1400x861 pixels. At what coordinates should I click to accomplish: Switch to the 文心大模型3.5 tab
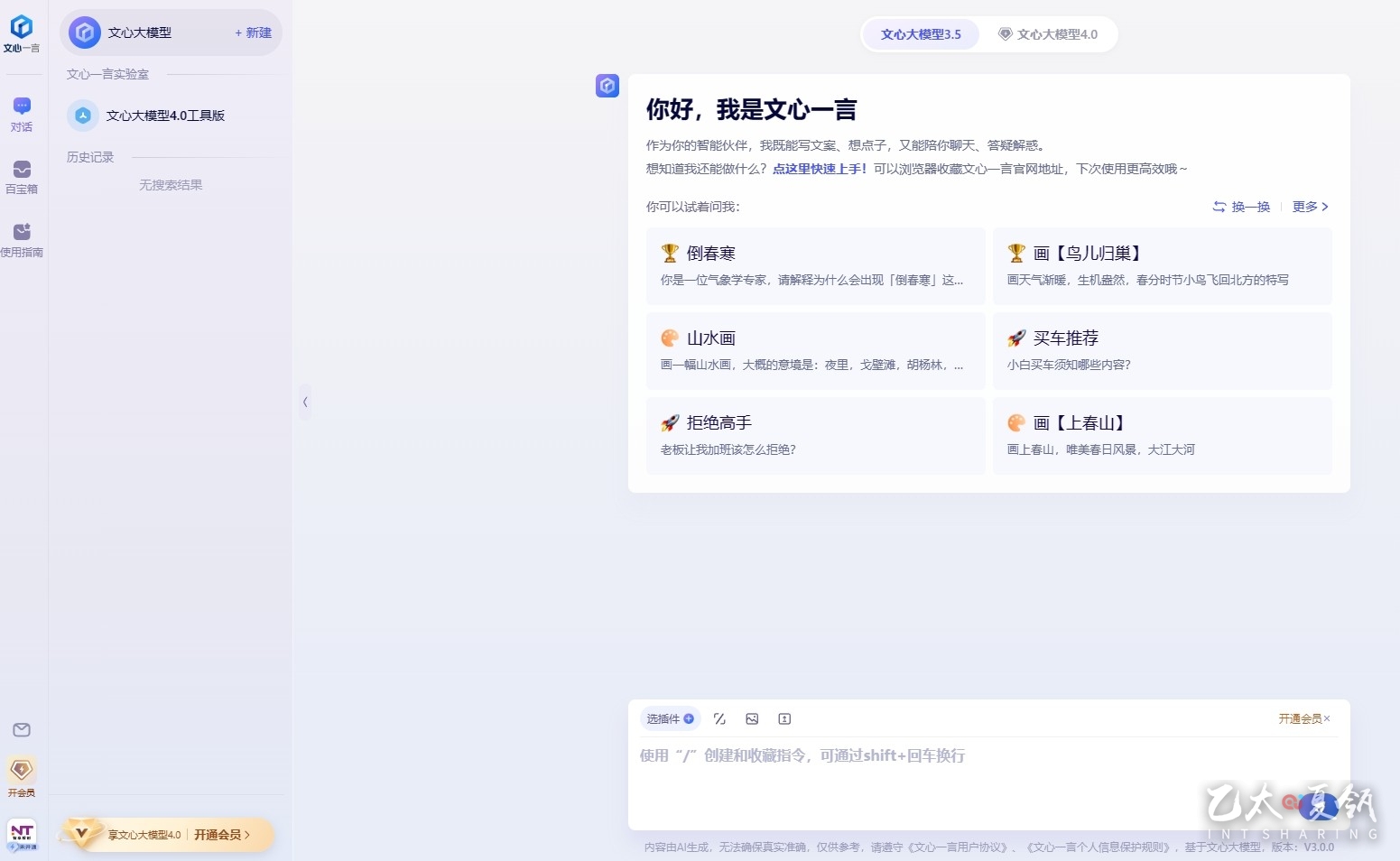(x=921, y=34)
